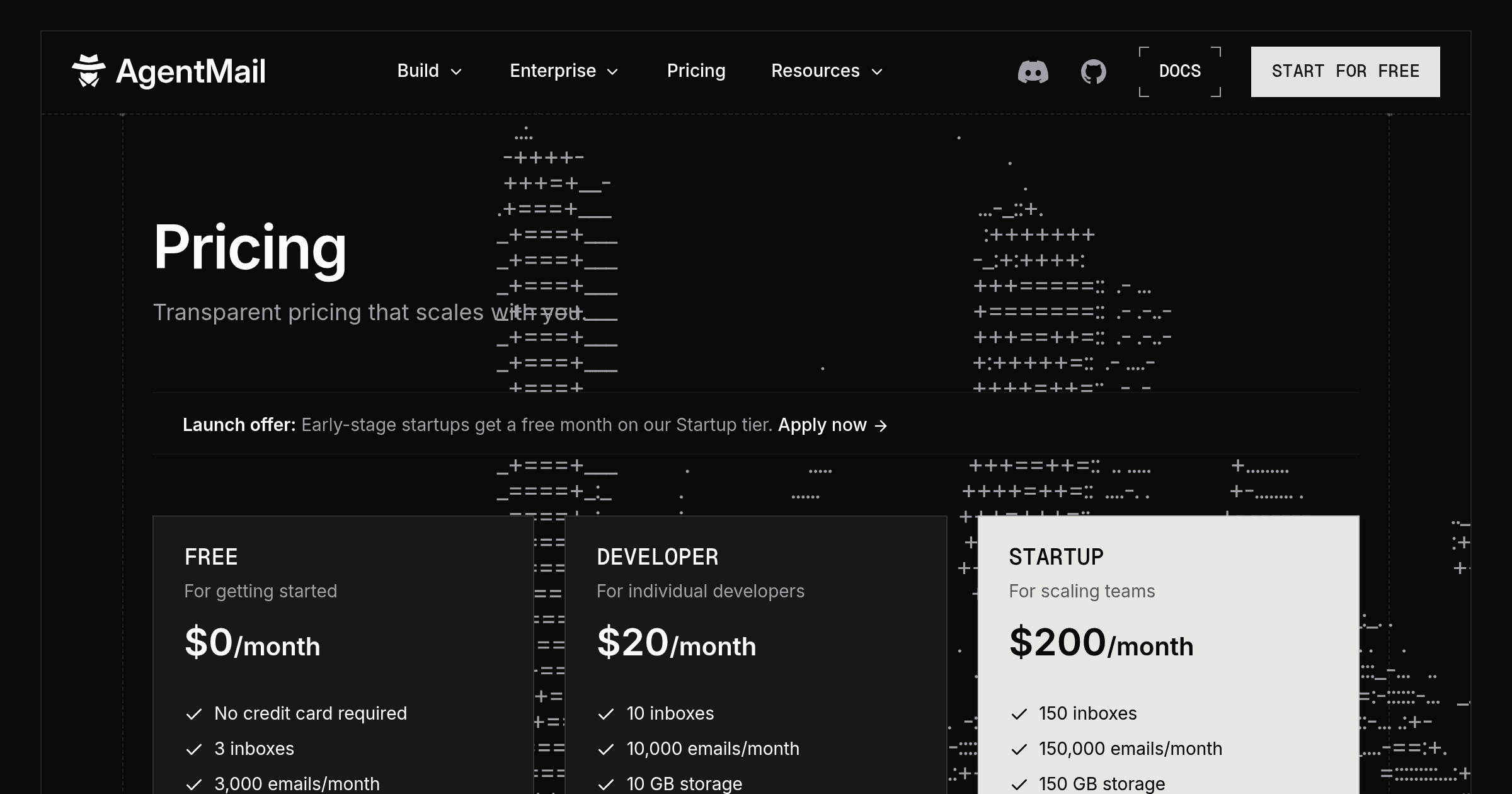Viewport: 1512px width, 794px height.
Task: Open the Resources dropdown menu
Action: (x=827, y=71)
